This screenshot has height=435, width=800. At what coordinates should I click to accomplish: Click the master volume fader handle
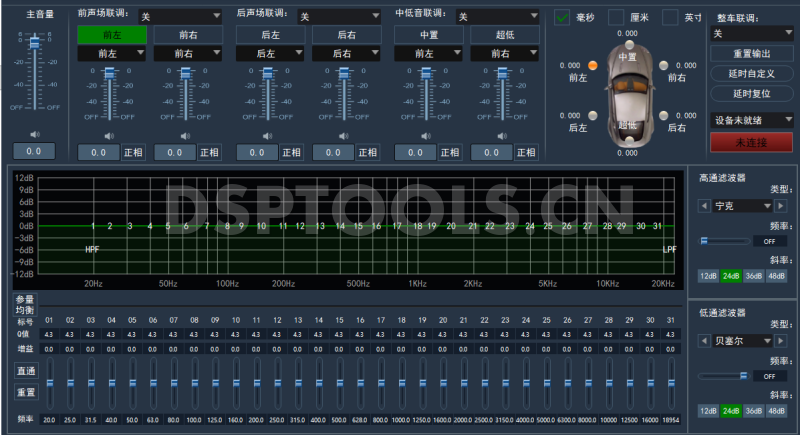(x=34, y=42)
